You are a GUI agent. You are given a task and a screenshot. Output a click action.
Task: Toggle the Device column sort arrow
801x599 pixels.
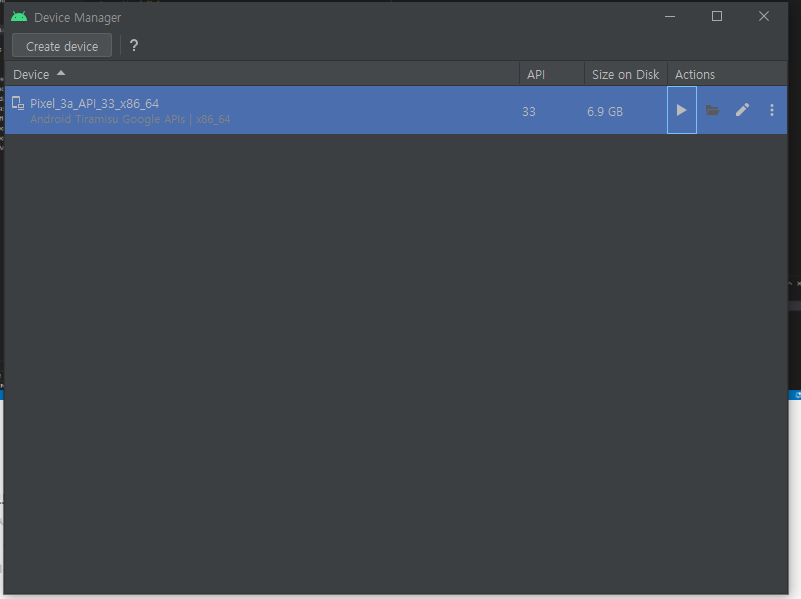pos(61,74)
